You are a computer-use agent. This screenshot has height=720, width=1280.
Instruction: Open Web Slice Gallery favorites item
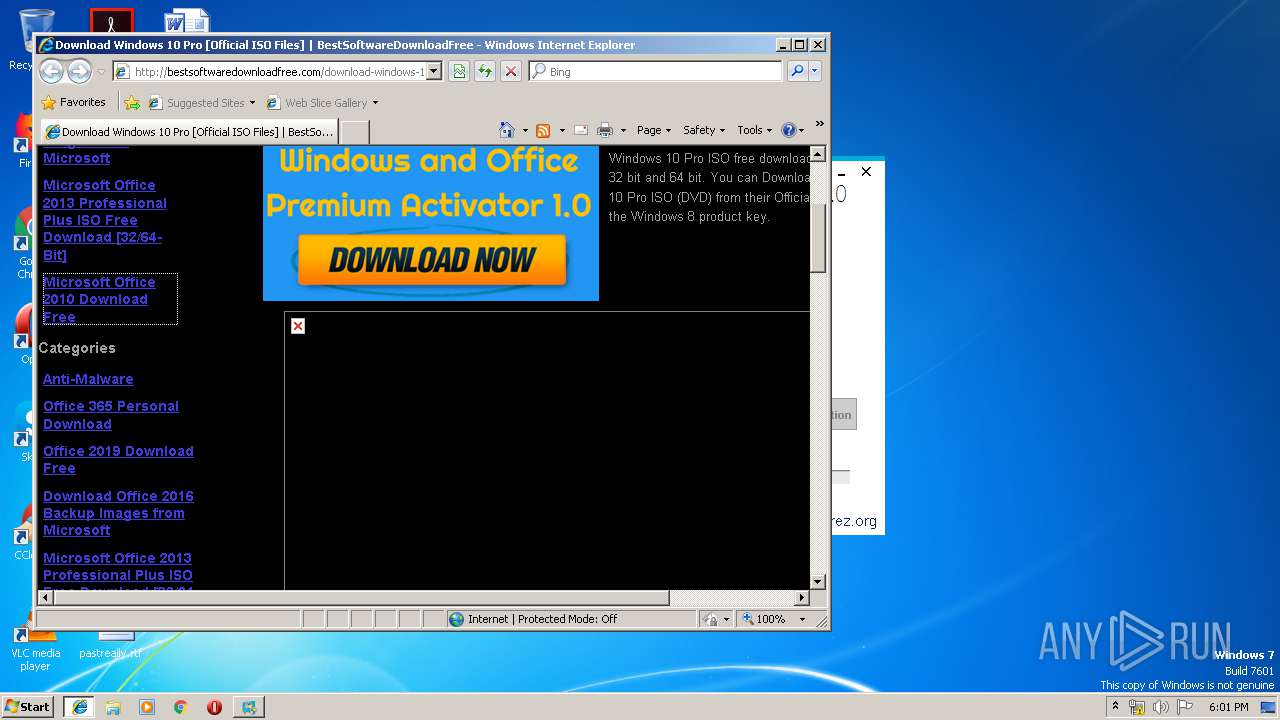pyautogui.click(x=322, y=103)
